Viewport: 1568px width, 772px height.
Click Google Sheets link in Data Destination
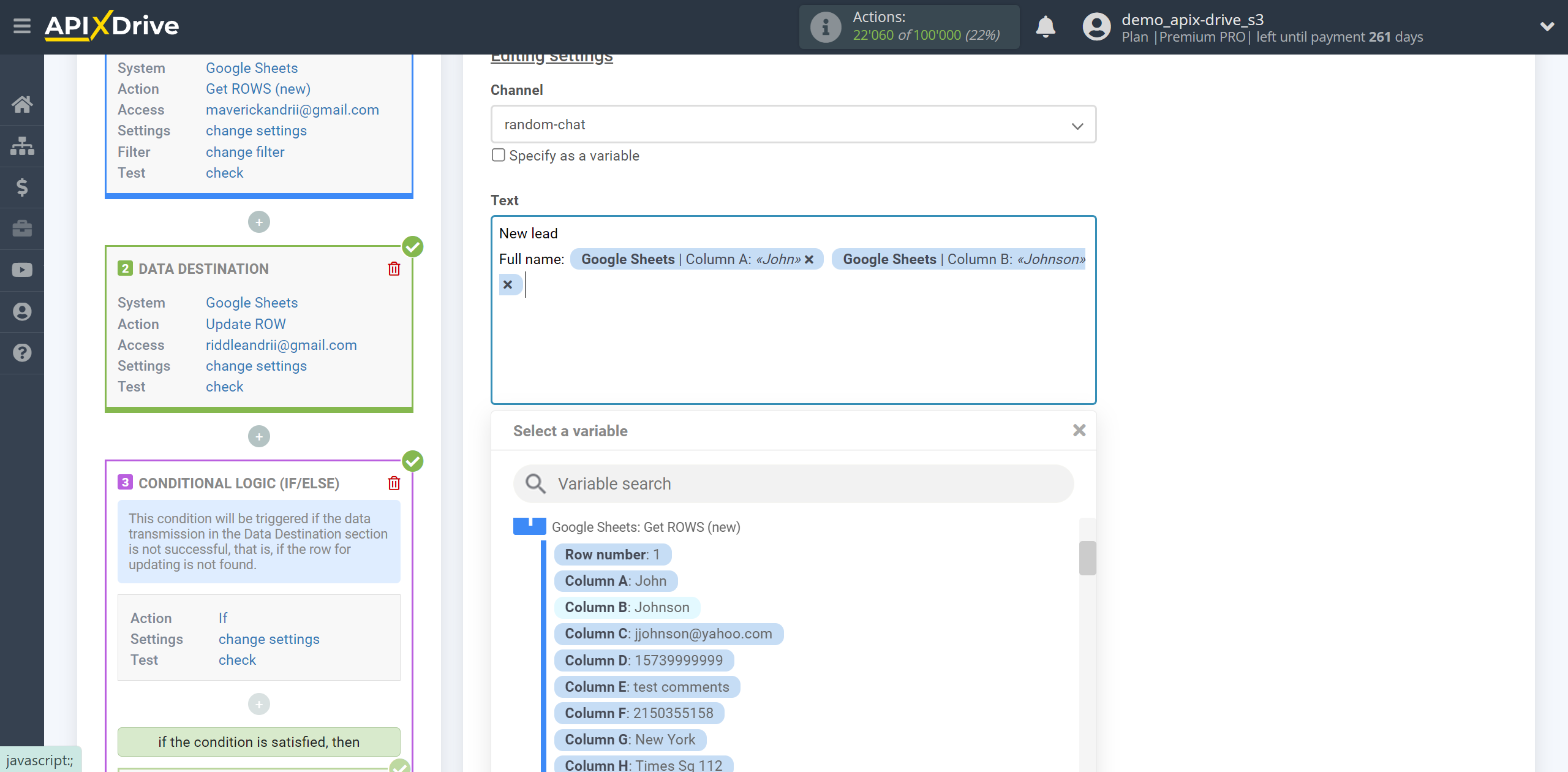click(252, 303)
